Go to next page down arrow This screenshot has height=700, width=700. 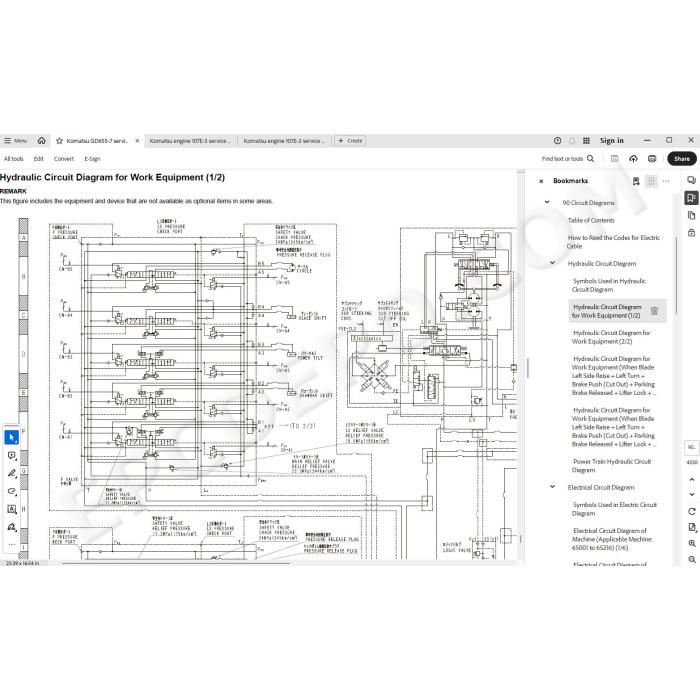tap(692, 494)
